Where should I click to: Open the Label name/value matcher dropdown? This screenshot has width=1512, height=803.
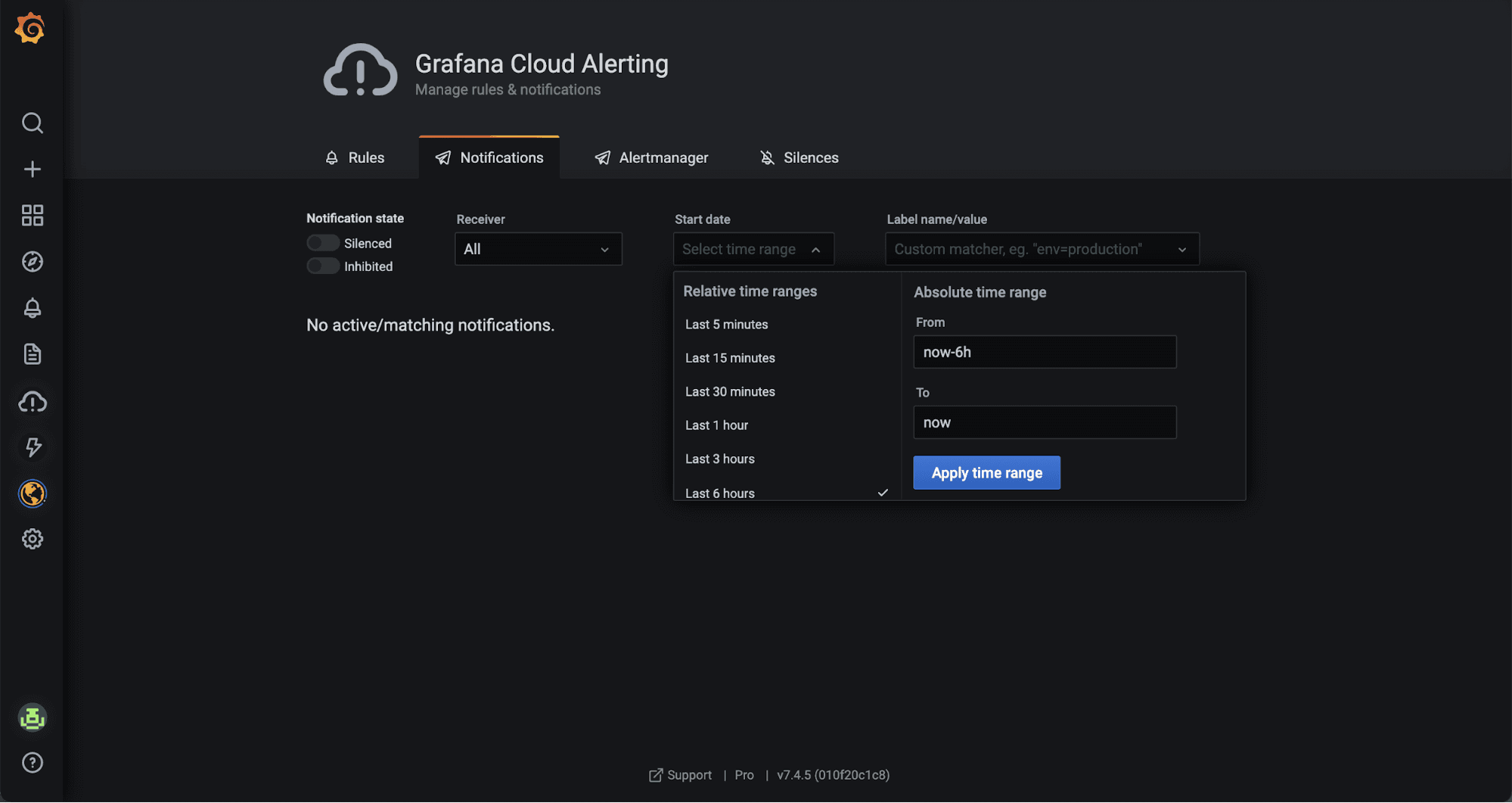[x=1042, y=249]
